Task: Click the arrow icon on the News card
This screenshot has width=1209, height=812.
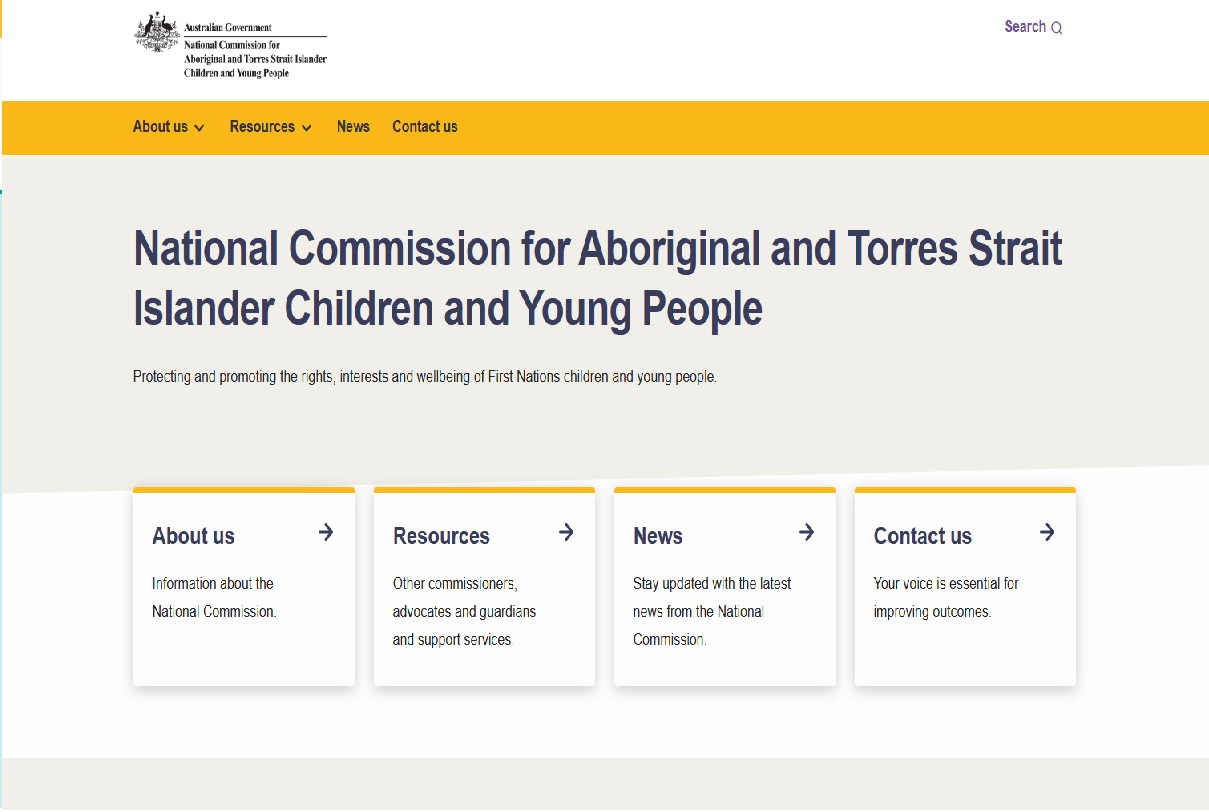Action: 806,532
